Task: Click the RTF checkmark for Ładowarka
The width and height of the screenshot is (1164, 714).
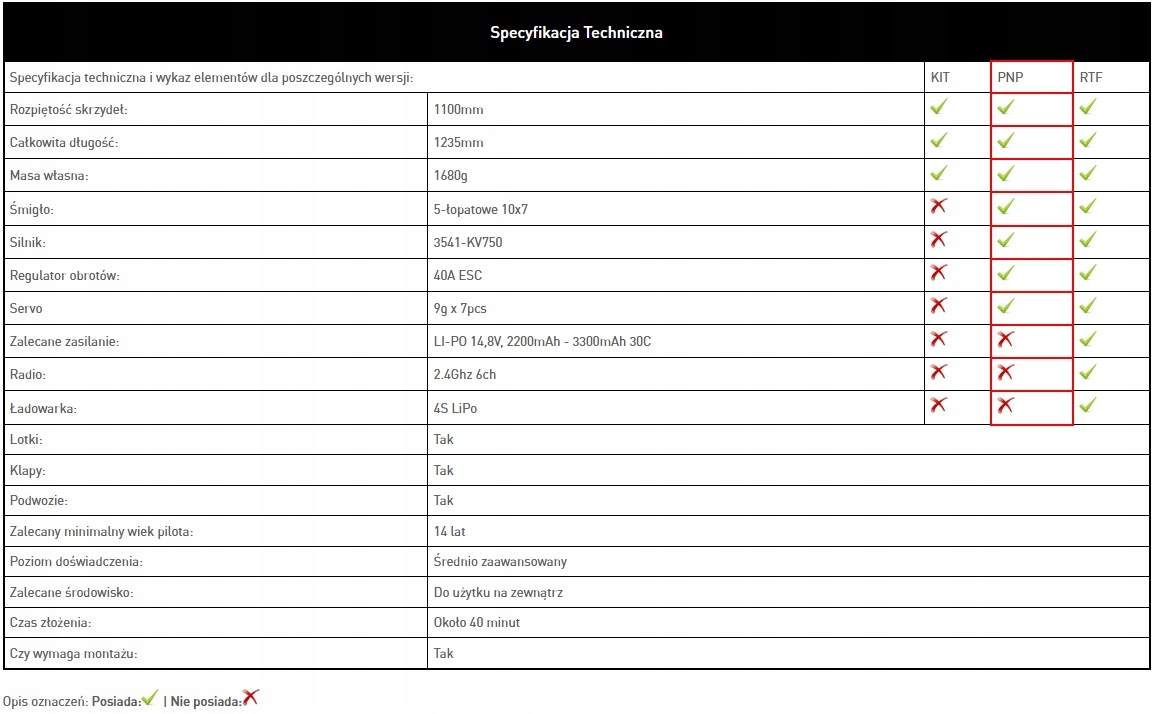Action: (x=1088, y=405)
